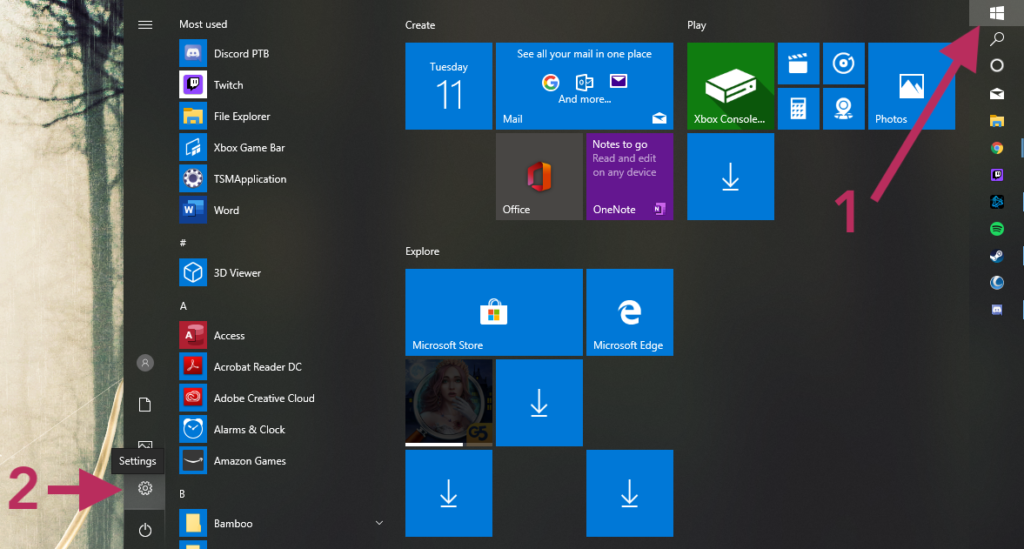Viewport: 1024px width, 549px height.
Task: Click download tile beside the G5 game tile
Action: click(x=539, y=403)
